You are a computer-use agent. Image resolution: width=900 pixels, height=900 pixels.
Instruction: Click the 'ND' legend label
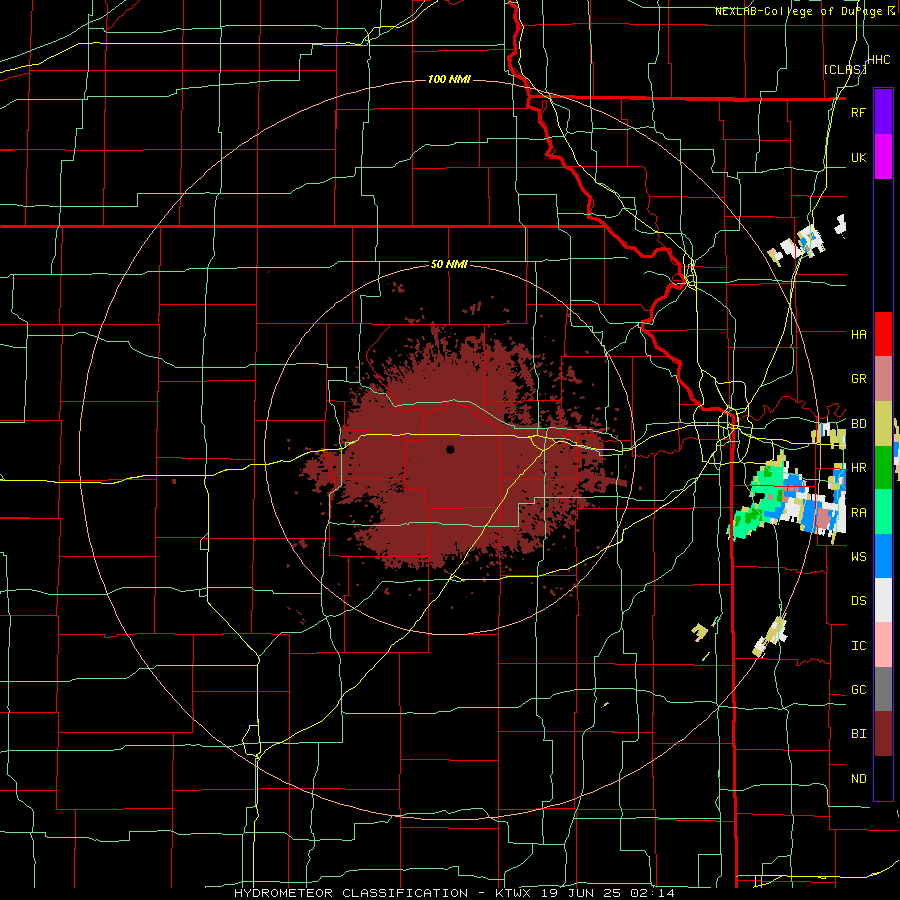coord(858,778)
